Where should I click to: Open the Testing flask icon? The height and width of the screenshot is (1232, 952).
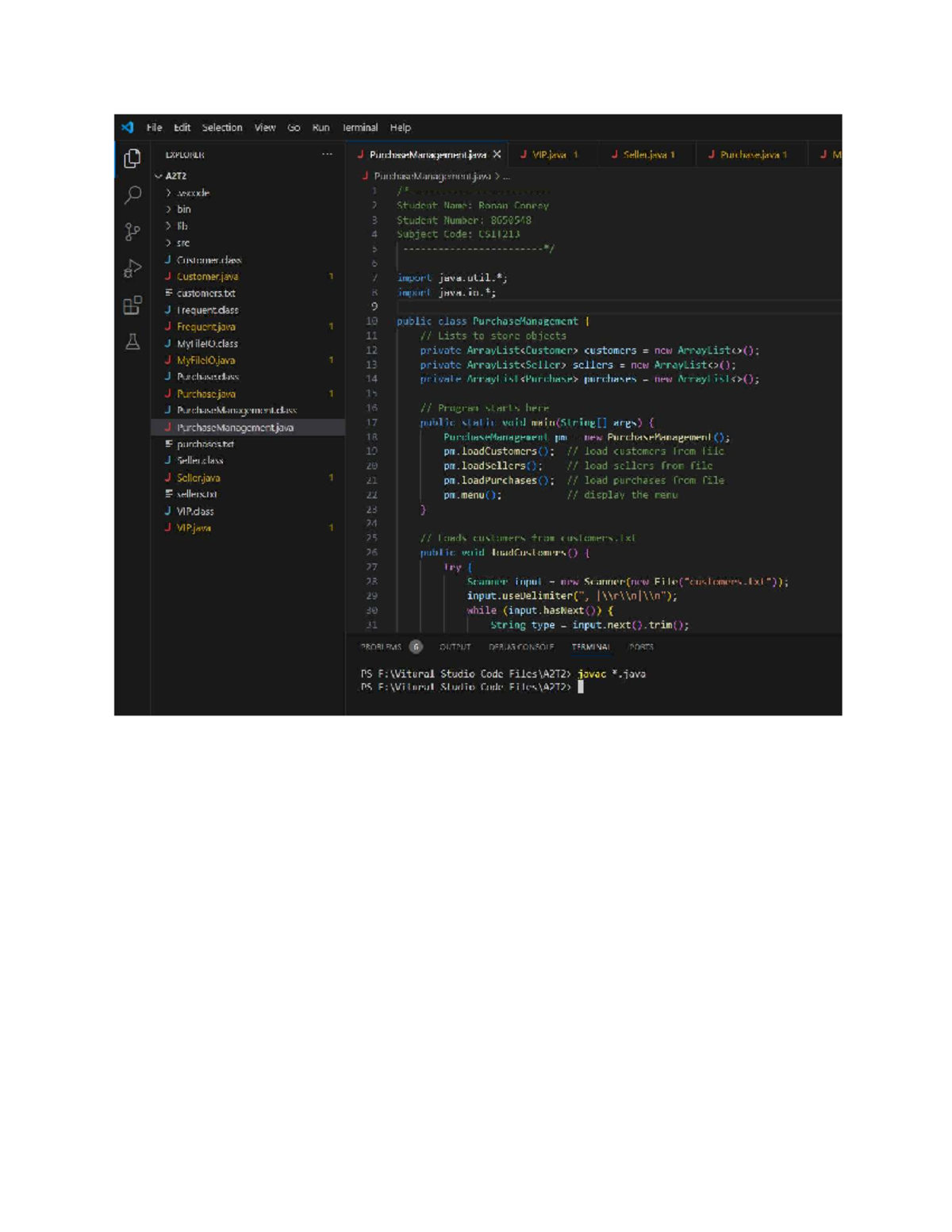click(132, 342)
